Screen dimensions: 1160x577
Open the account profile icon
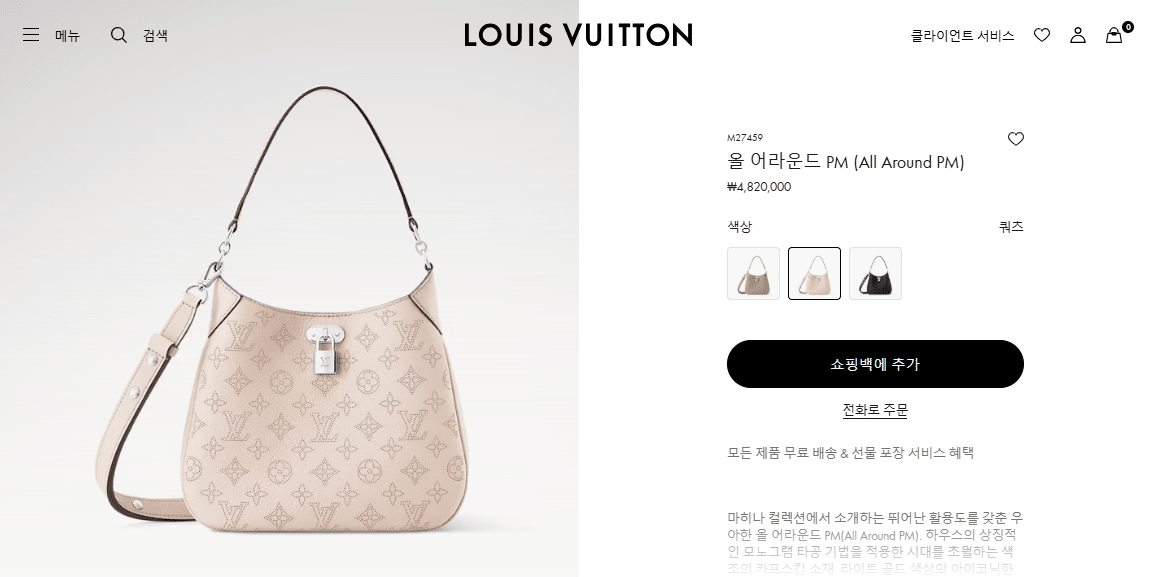[x=1078, y=35]
